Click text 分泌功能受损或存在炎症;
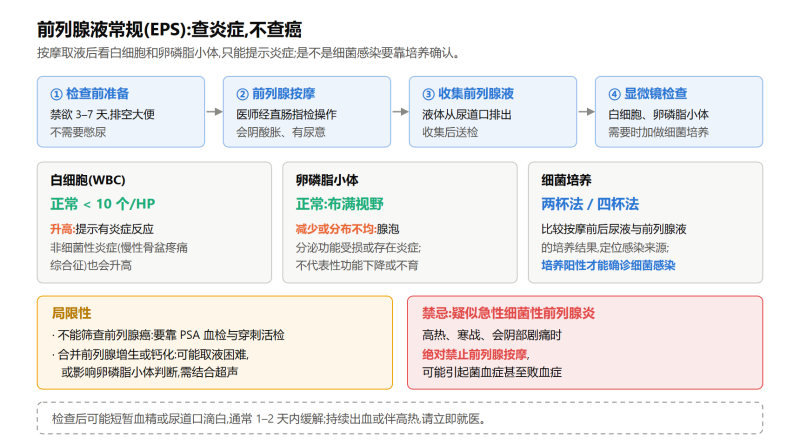This screenshot has height=445, width=800. coord(358,248)
